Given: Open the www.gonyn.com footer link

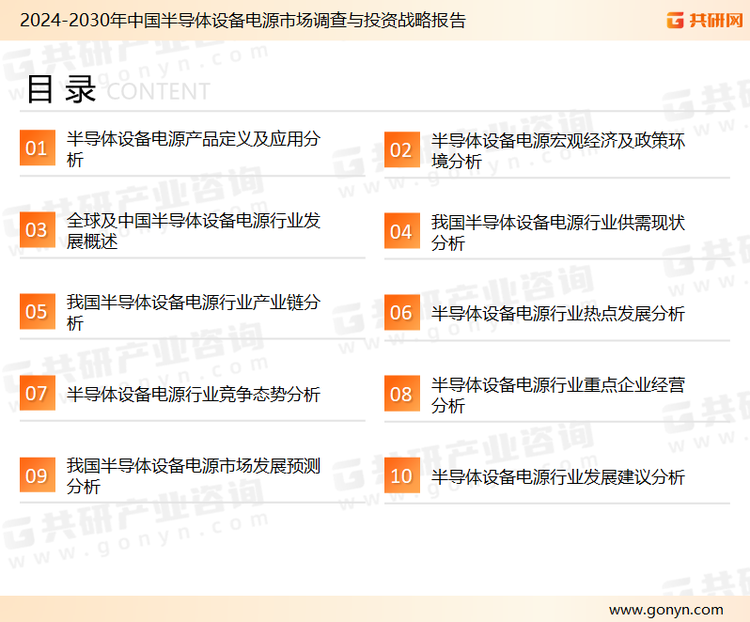Looking at the screenshot, I should [x=666, y=610].
